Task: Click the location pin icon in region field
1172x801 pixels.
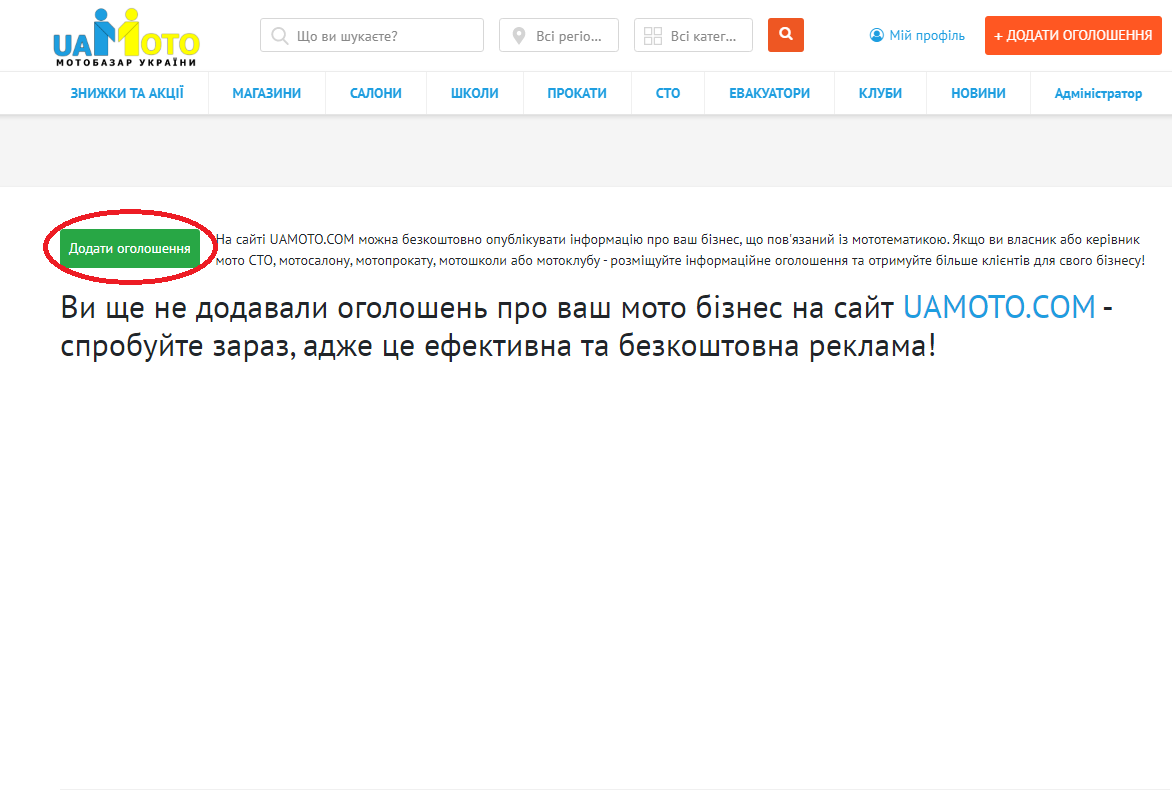Action: click(x=519, y=36)
